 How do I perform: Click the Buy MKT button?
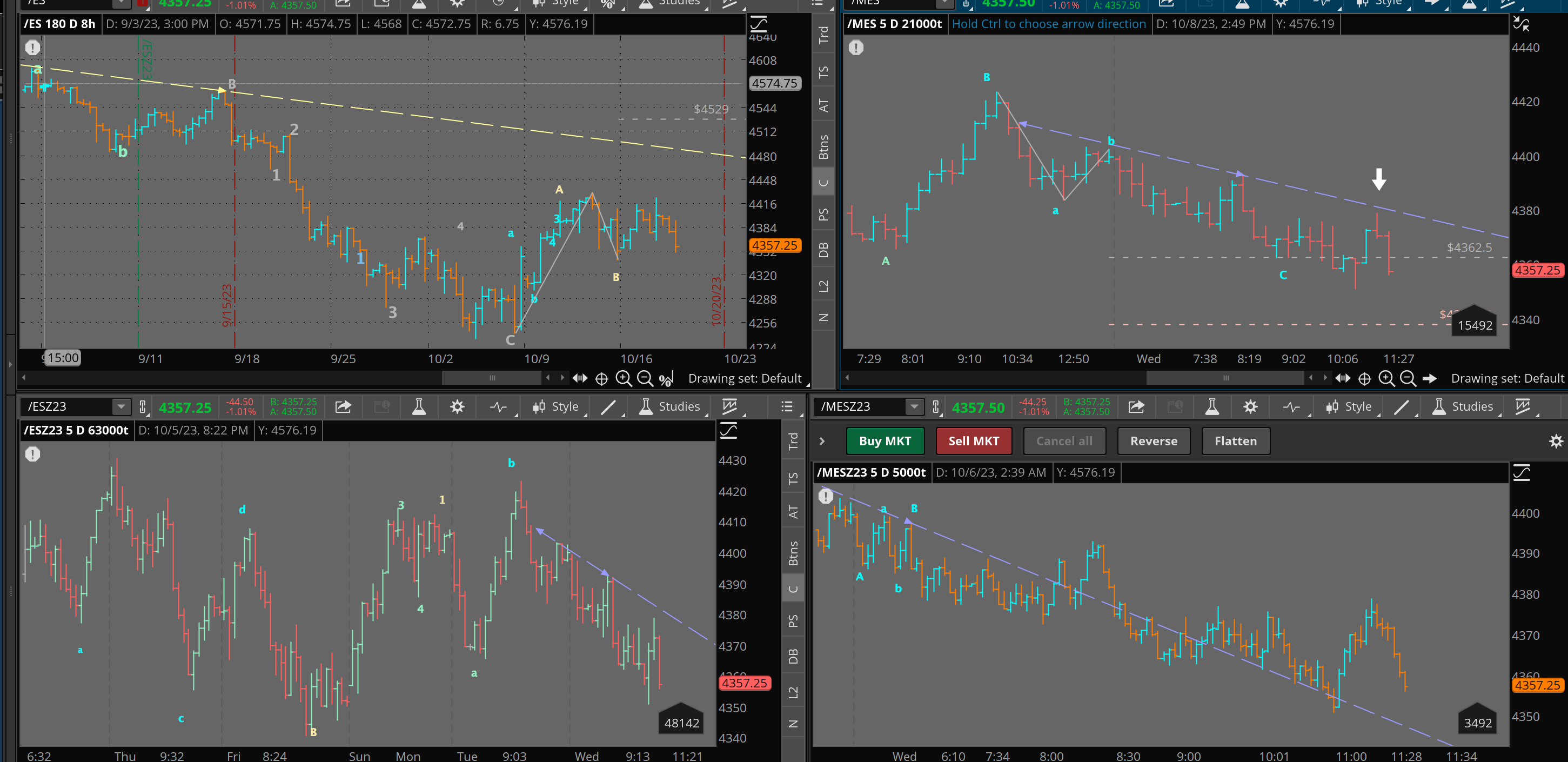tap(885, 441)
